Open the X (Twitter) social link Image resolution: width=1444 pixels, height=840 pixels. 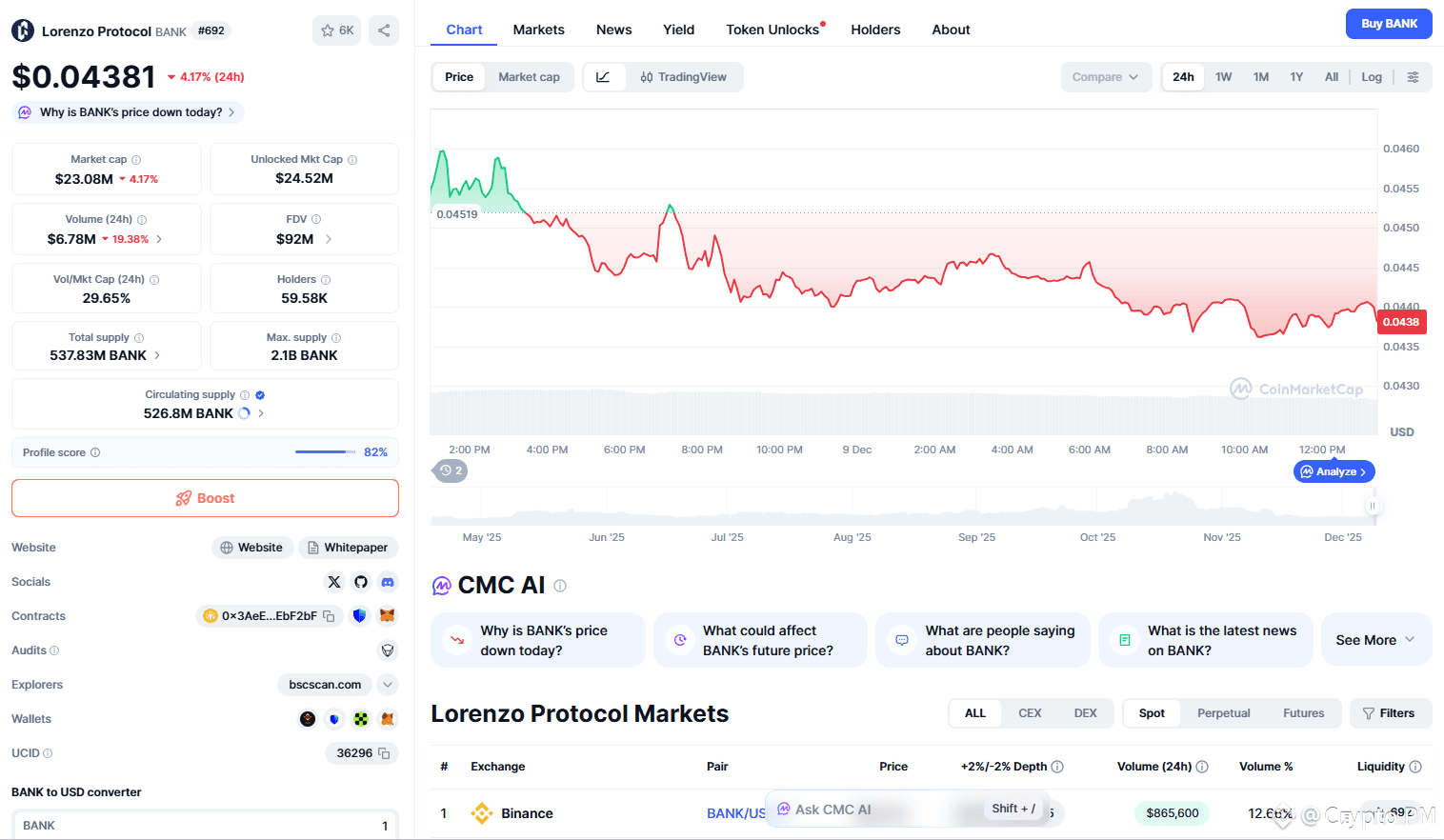pyautogui.click(x=334, y=582)
